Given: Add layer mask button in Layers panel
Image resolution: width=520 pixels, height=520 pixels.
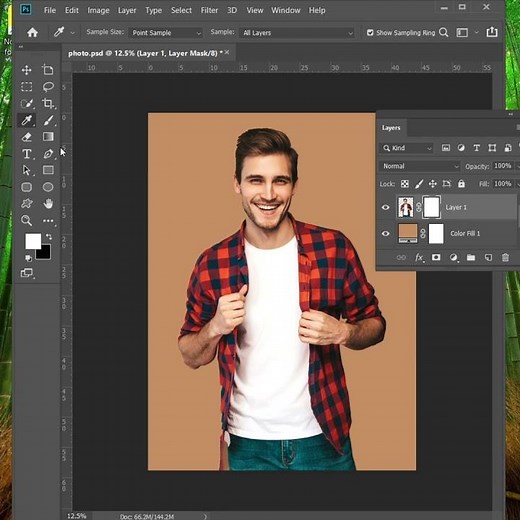Looking at the screenshot, I should 436,257.
